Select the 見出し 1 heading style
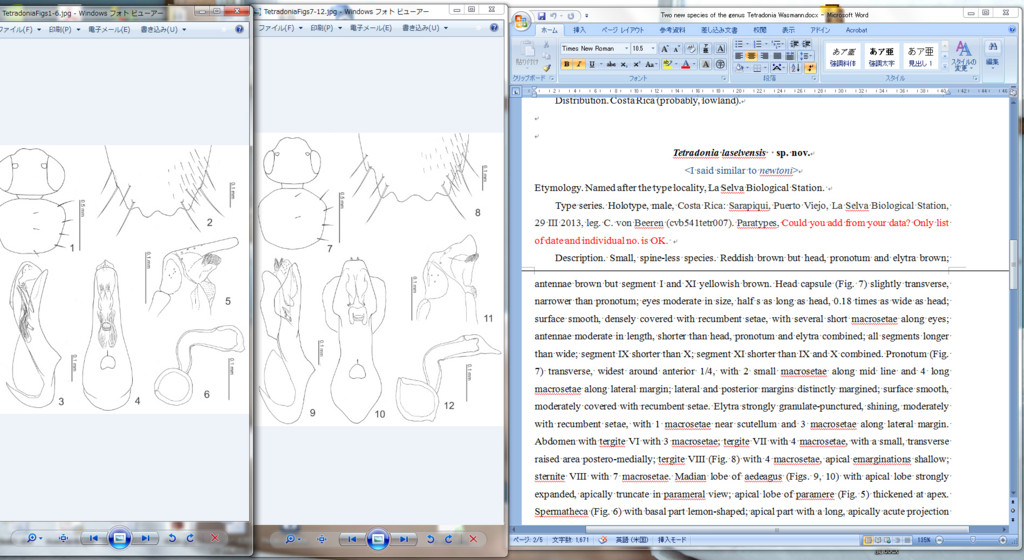1024x560 pixels. tap(920, 56)
